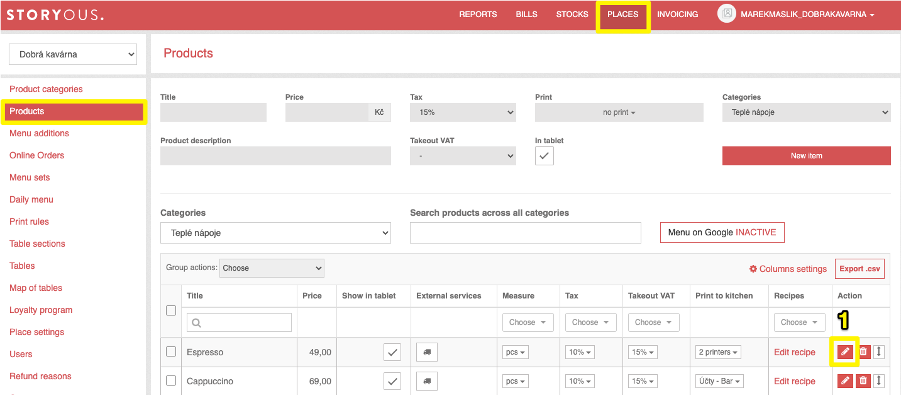Reorder Espresso with the up-down arrow icon
Screen dimensions: 902x396
[878, 352]
